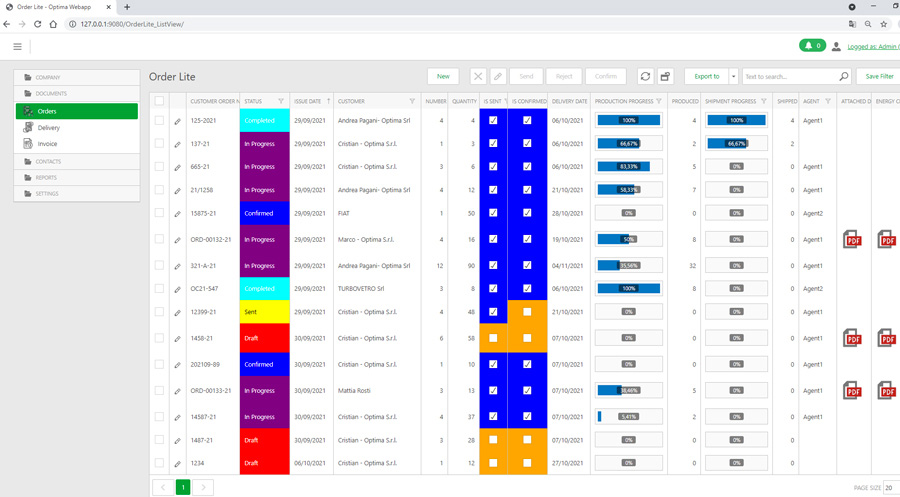Click the Send button

[x=526, y=76]
